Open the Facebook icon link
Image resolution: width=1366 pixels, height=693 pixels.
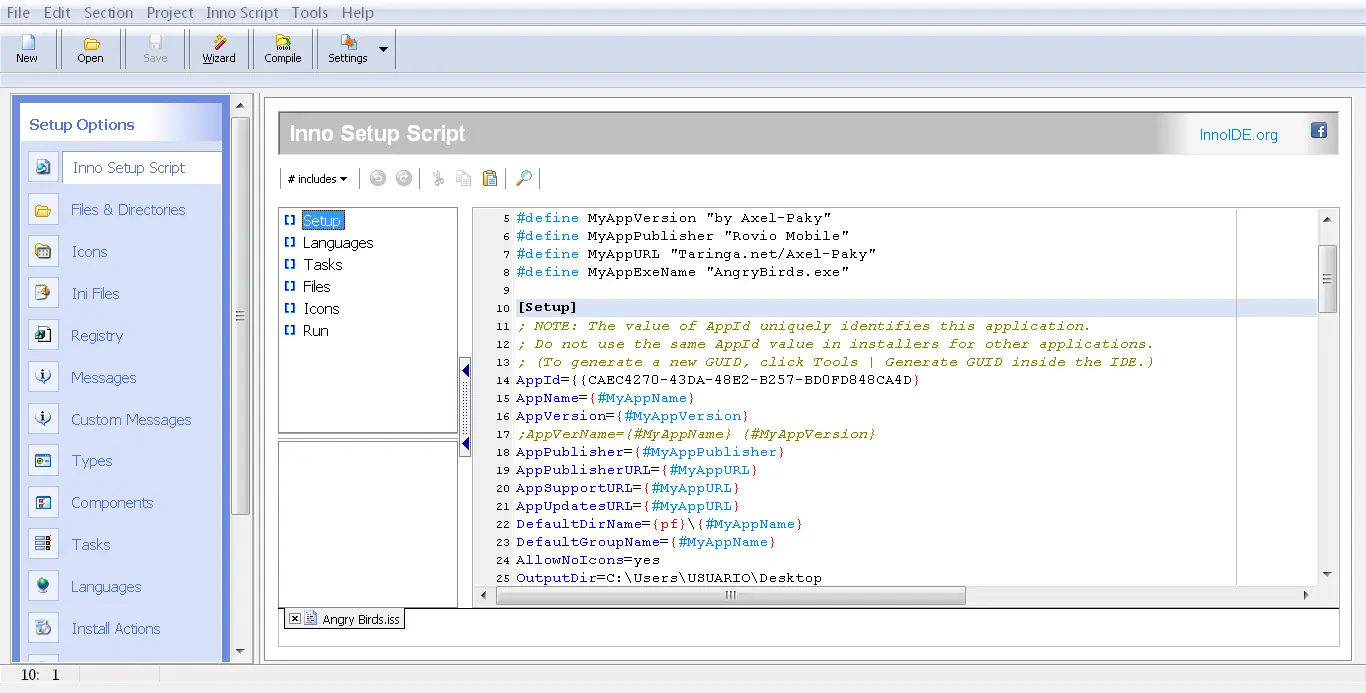click(1319, 131)
